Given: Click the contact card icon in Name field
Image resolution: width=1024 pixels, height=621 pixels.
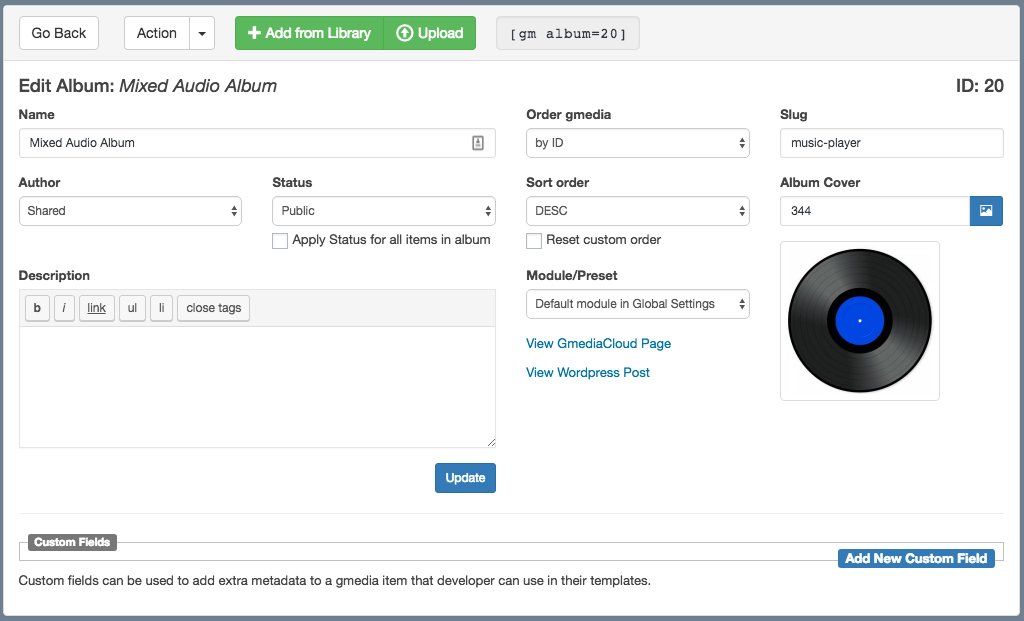Looking at the screenshot, I should pos(478,143).
